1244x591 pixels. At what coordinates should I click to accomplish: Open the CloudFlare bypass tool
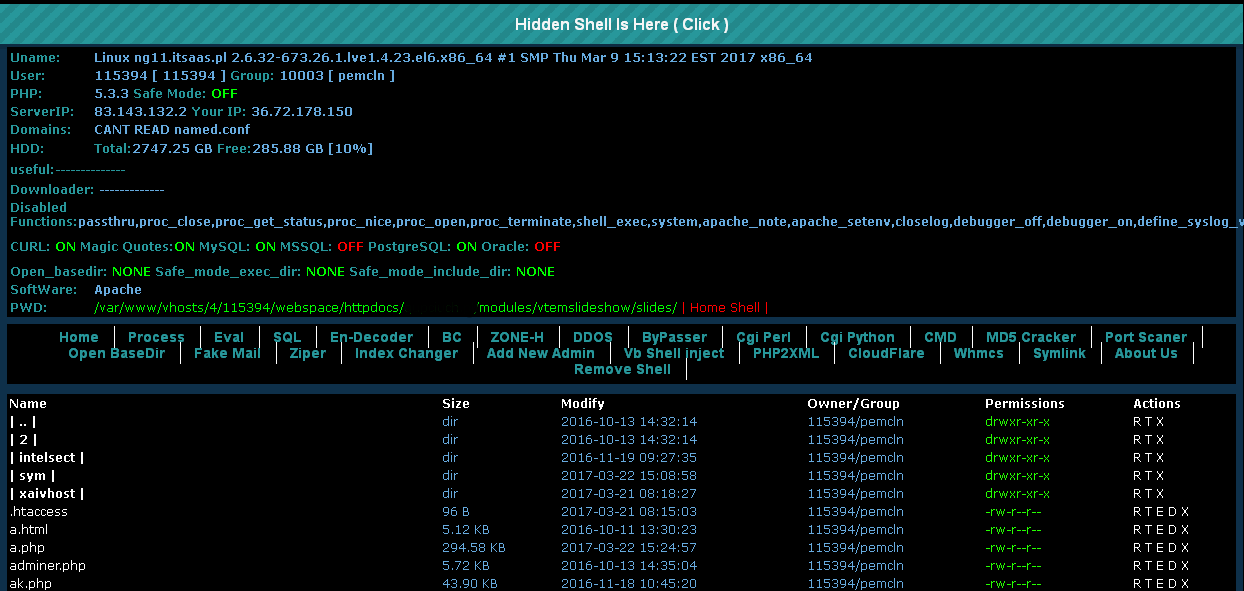pyautogui.click(x=886, y=353)
